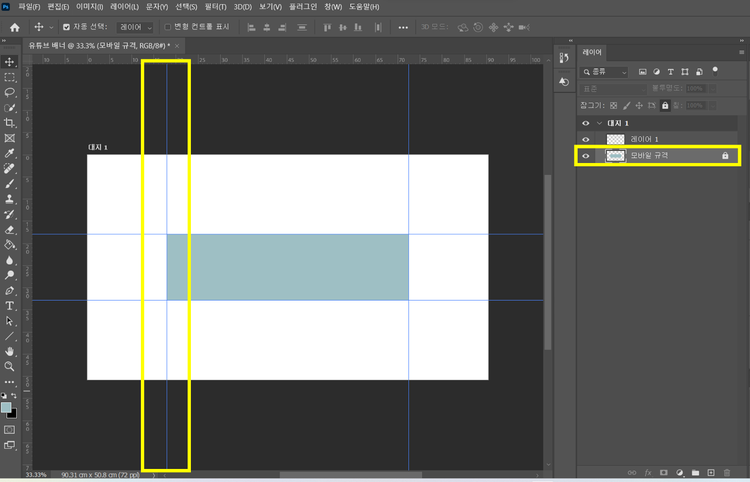The image size is (750, 482).
Task: Select the Hand tool
Action: (x=10, y=351)
